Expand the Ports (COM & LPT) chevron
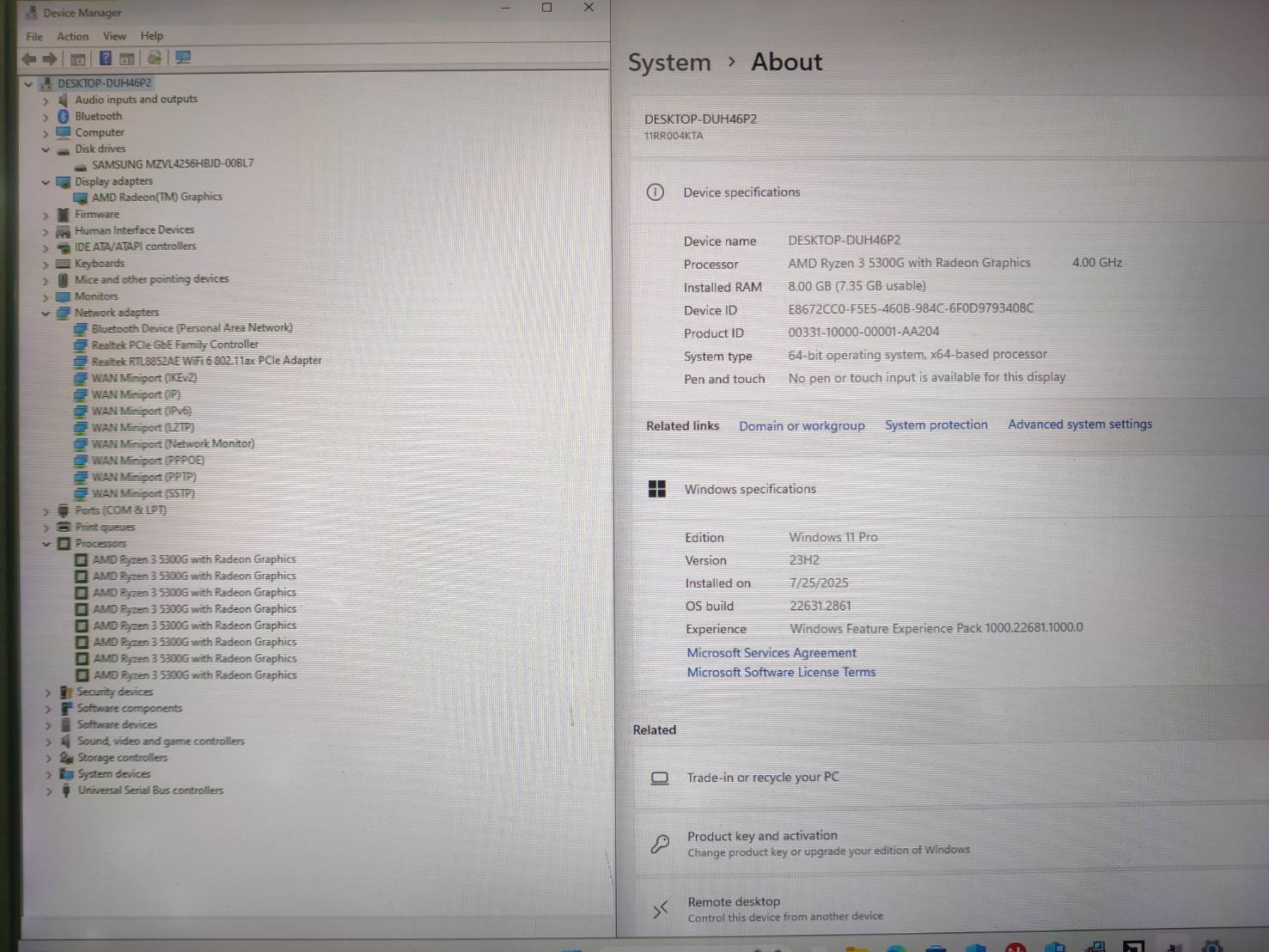The image size is (1269, 952). (46, 511)
